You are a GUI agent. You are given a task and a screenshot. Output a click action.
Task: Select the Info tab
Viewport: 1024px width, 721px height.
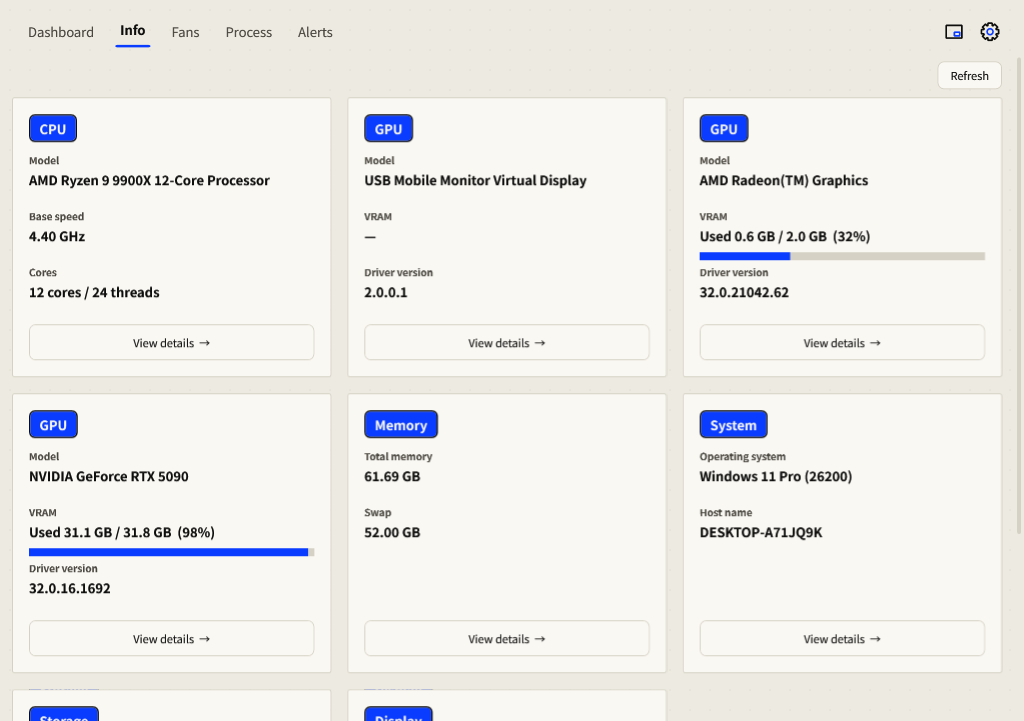[x=133, y=31]
